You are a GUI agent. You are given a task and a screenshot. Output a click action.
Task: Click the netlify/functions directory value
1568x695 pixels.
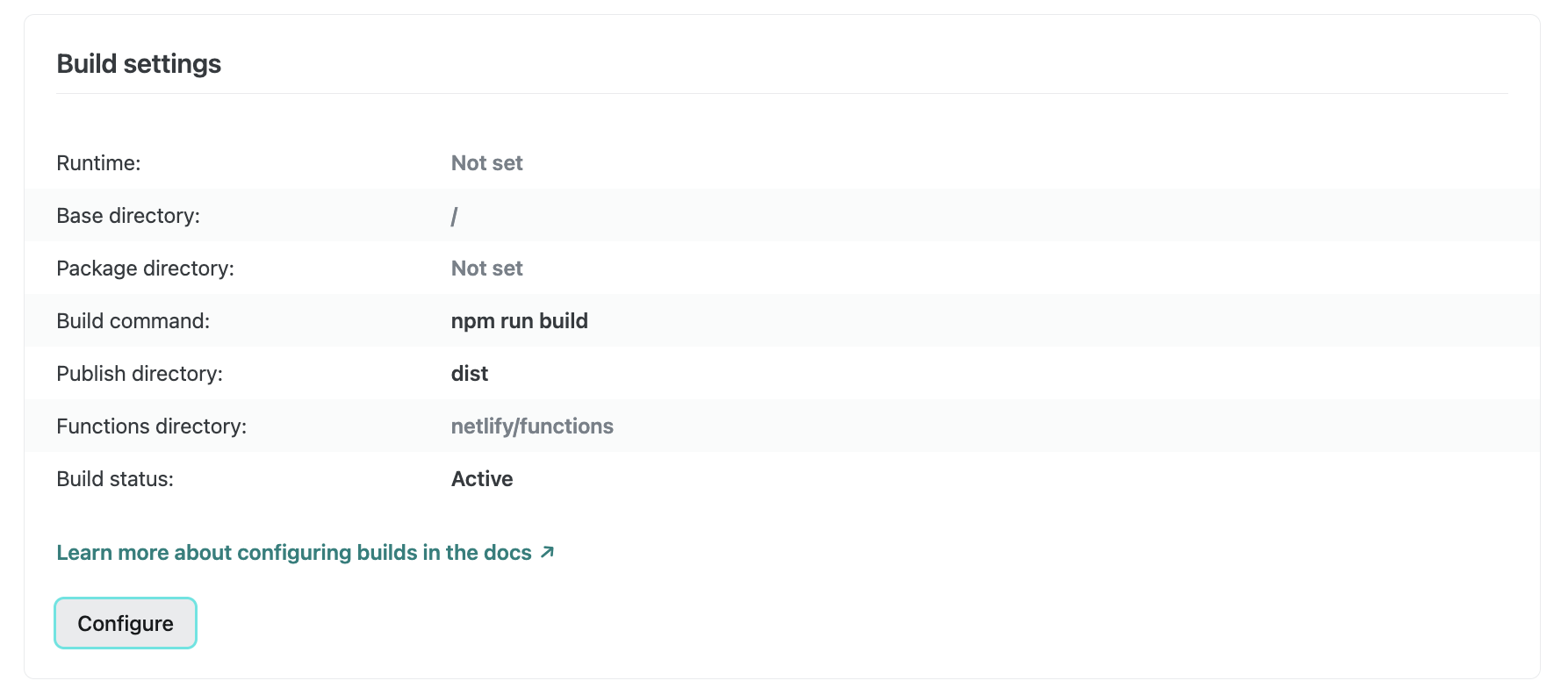click(x=531, y=426)
